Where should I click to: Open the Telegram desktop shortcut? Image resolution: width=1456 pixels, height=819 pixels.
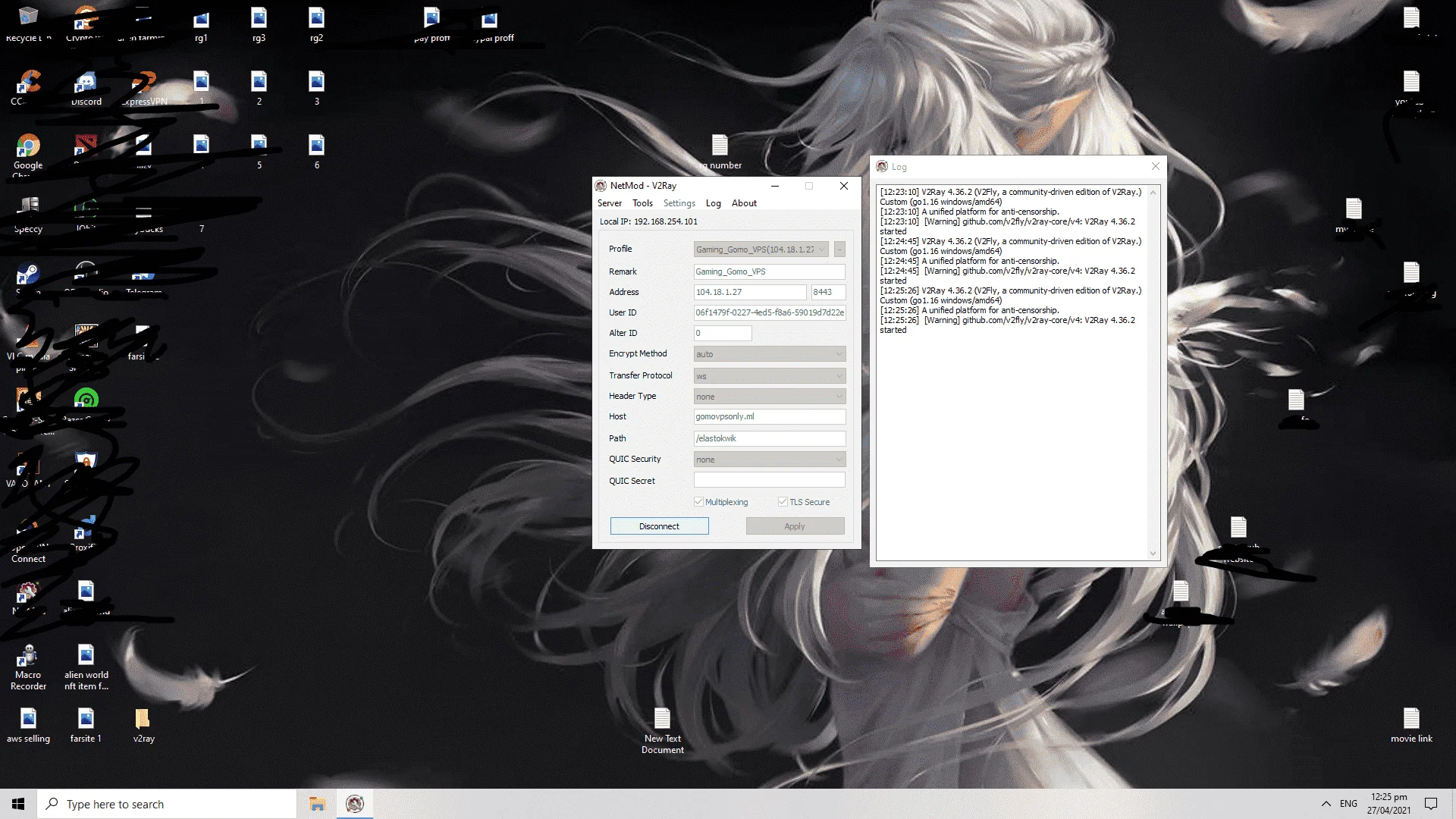(143, 281)
